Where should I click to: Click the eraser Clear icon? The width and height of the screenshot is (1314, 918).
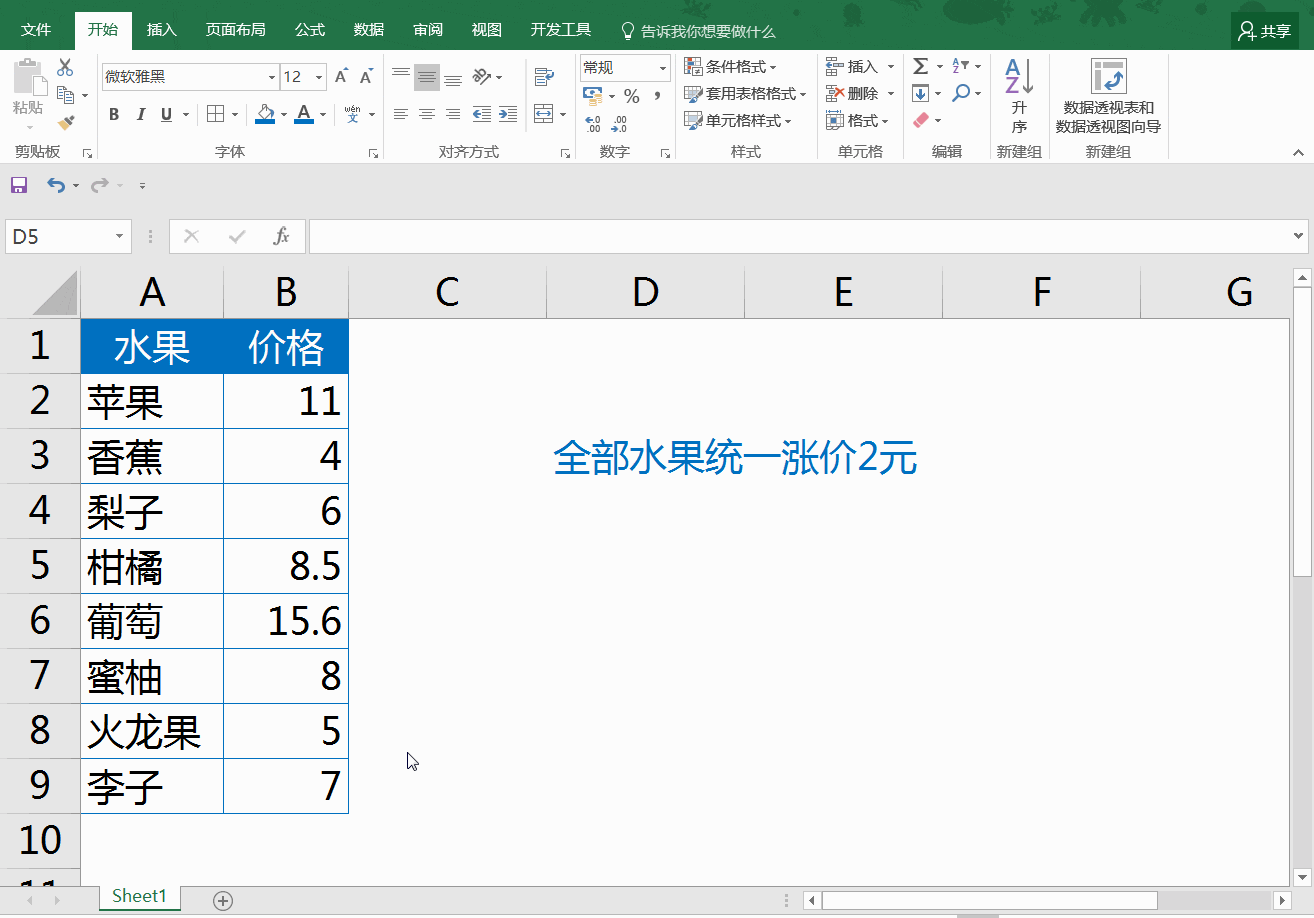pos(922,120)
